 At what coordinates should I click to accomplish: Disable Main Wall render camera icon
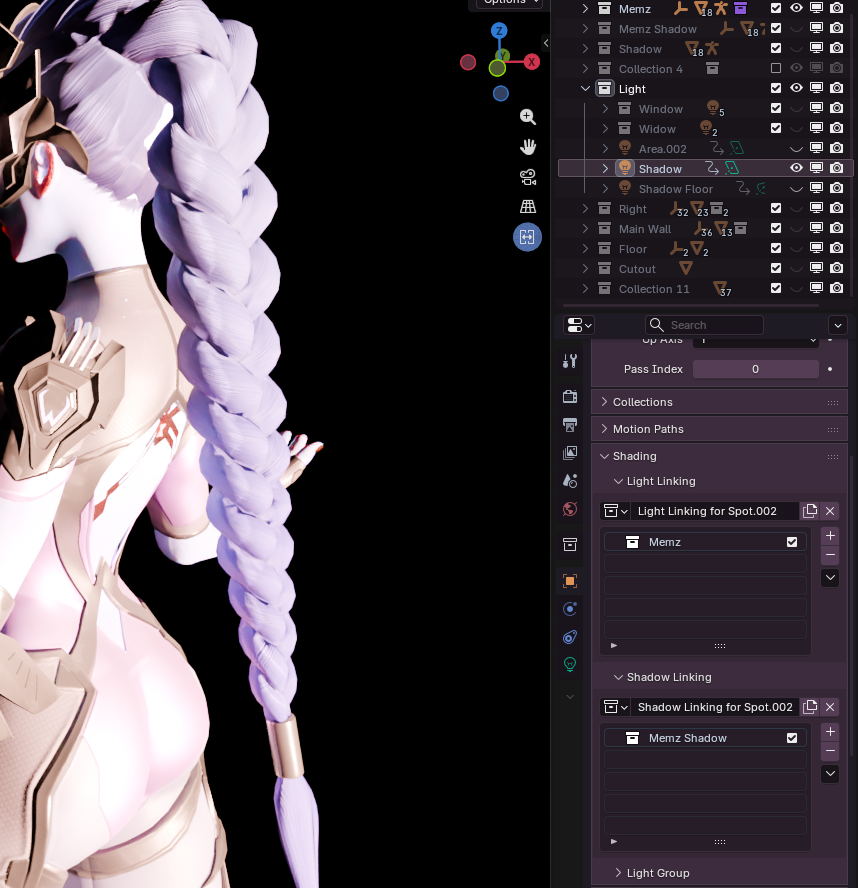836,228
